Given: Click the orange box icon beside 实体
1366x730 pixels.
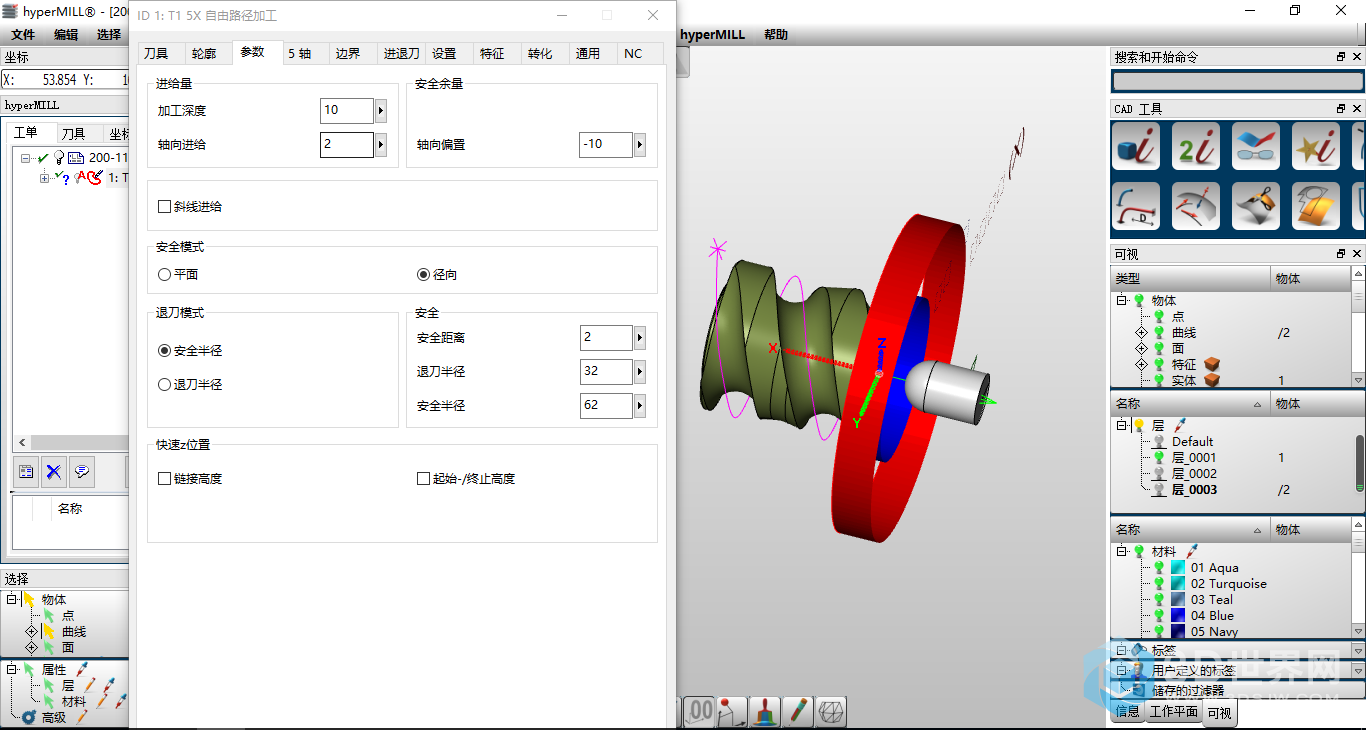Looking at the screenshot, I should coord(1212,380).
